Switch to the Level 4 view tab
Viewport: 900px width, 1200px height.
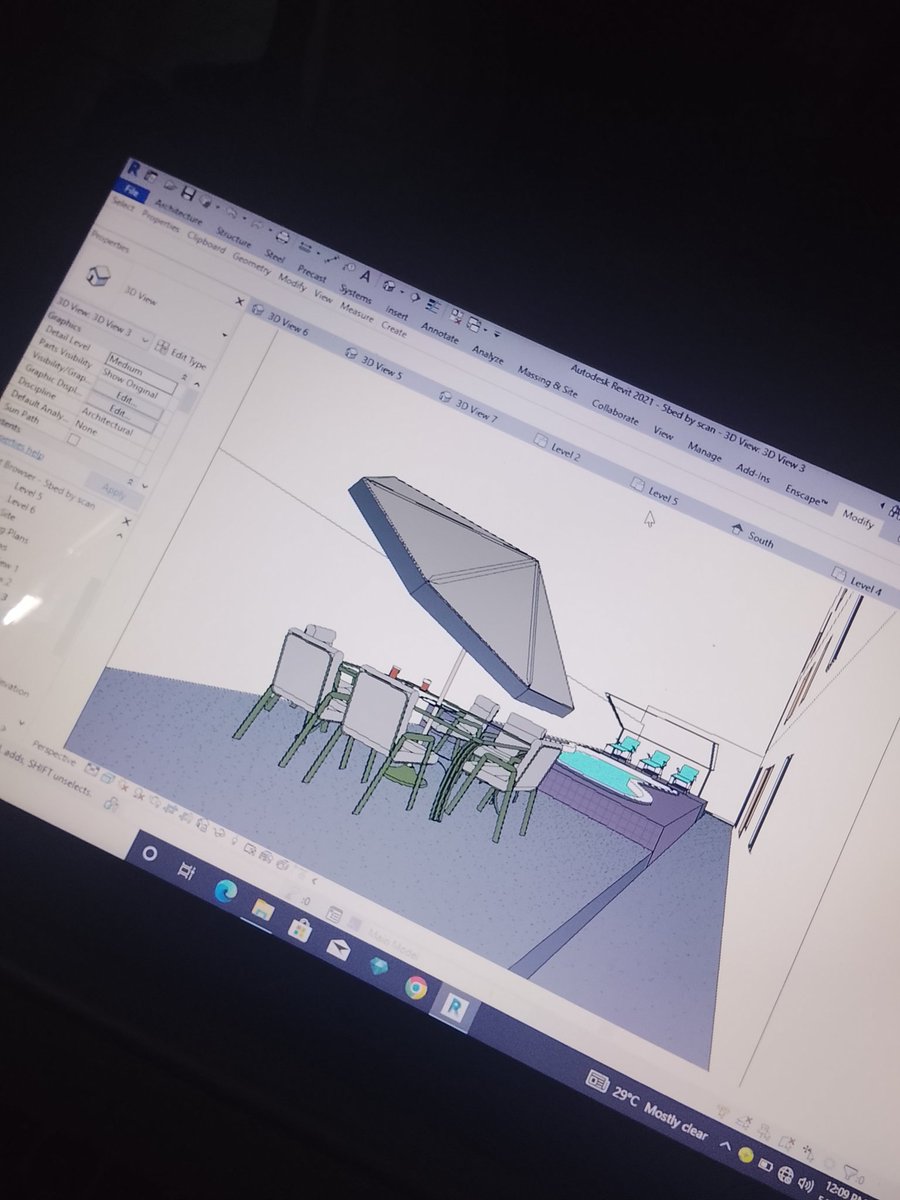coord(857,580)
